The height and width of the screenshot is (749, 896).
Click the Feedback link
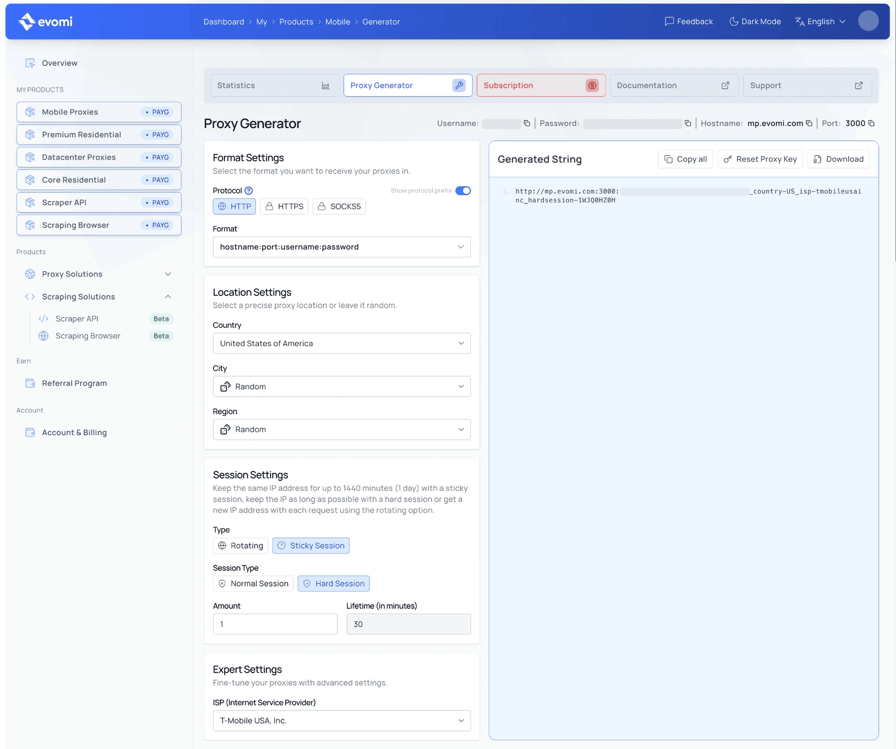[x=689, y=22]
